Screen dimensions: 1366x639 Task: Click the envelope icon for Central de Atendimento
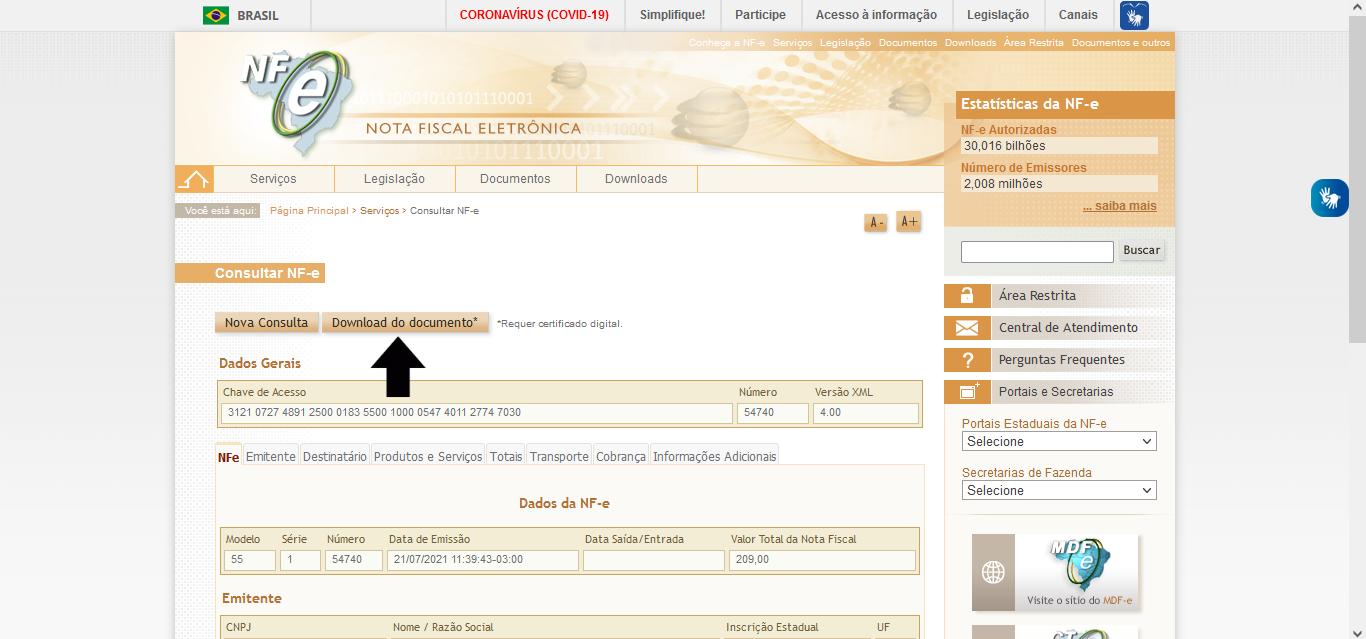(x=966, y=328)
